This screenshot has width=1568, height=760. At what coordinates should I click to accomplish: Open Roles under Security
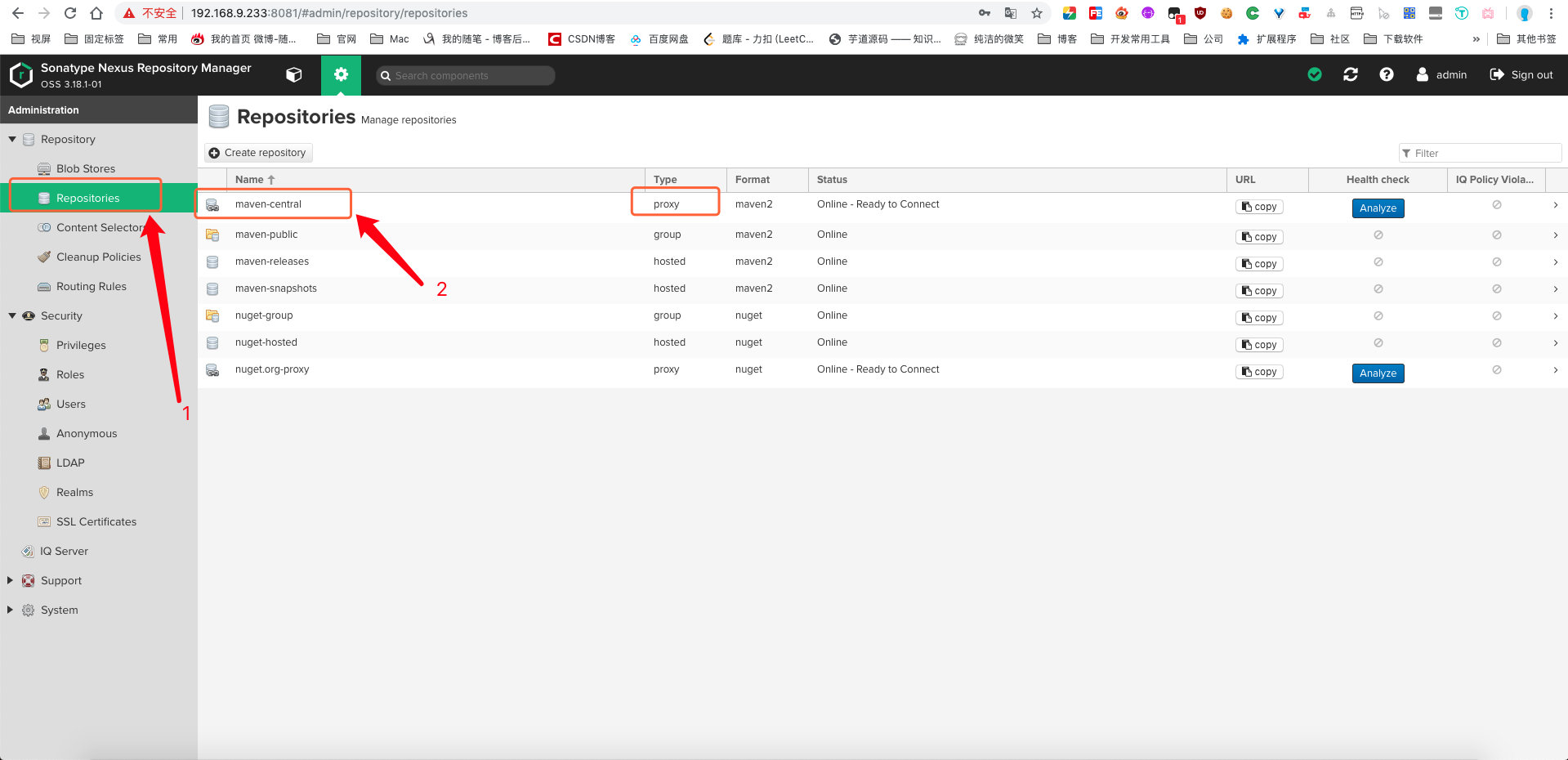(x=69, y=375)
